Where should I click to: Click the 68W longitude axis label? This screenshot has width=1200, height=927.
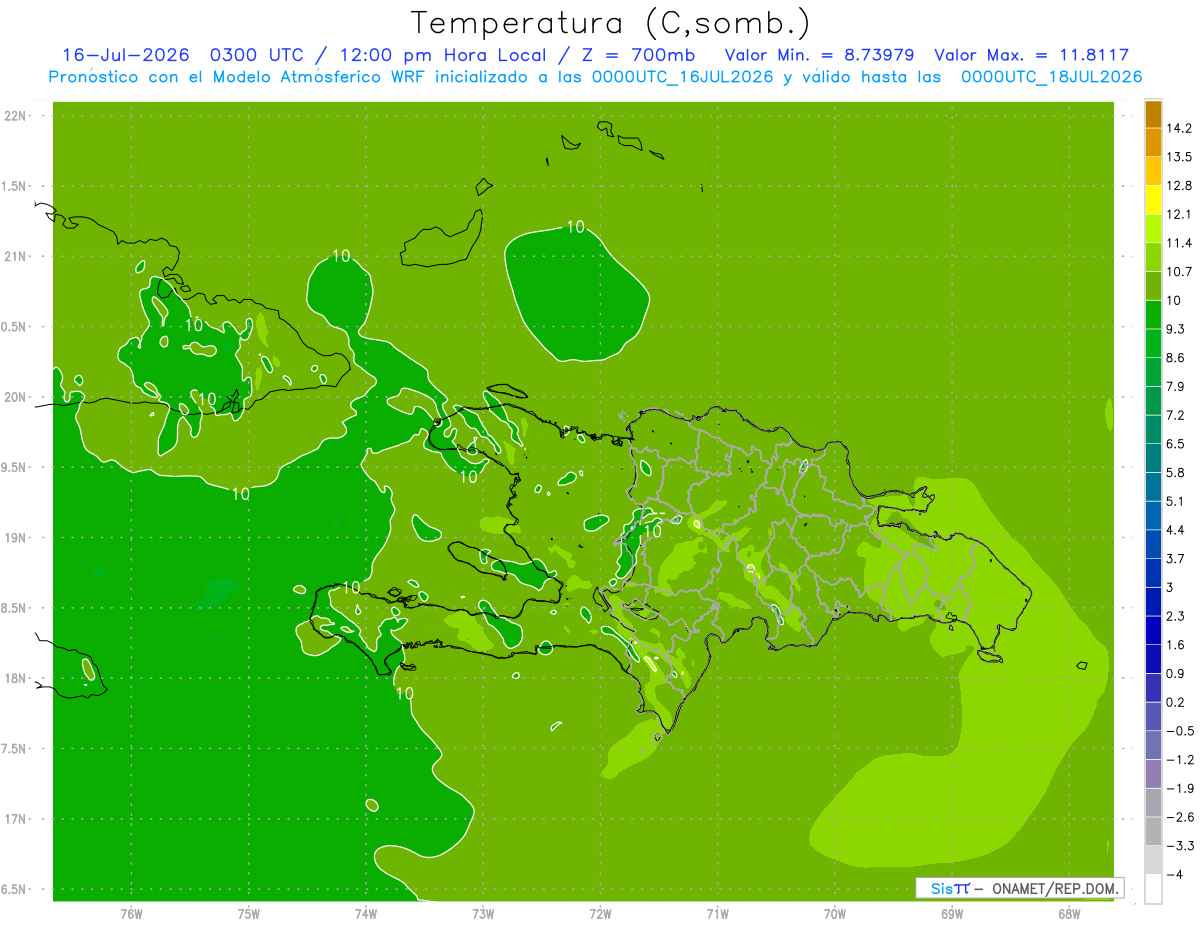1068,913
